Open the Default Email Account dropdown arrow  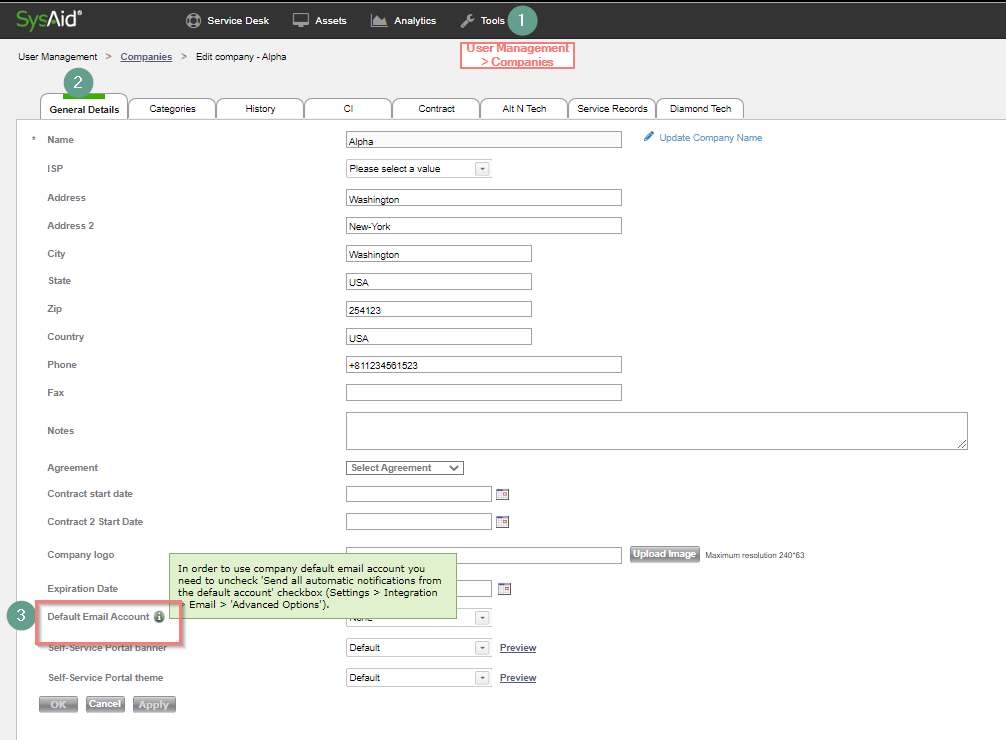(482, 617)
